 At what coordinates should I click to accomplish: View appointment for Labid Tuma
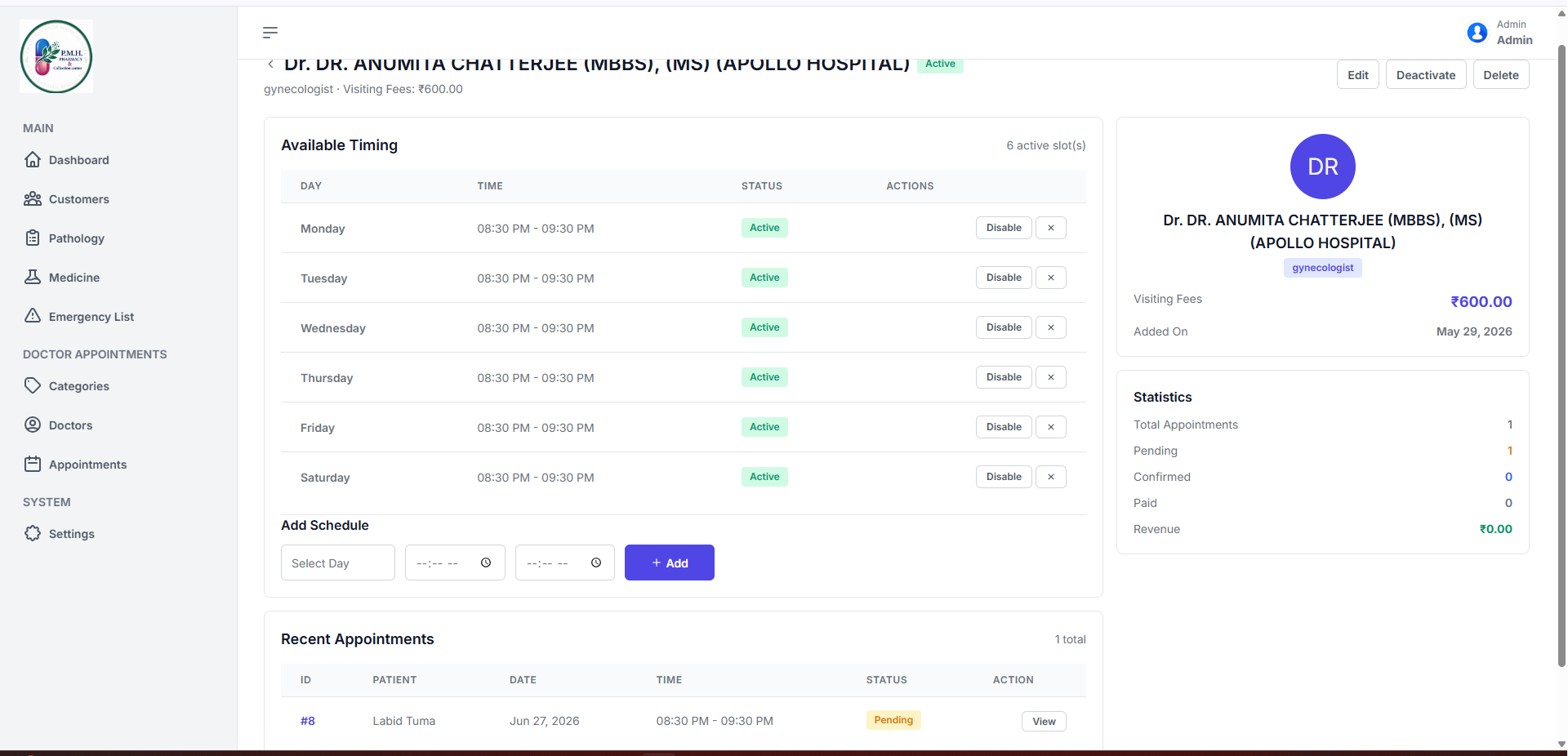1044,721
